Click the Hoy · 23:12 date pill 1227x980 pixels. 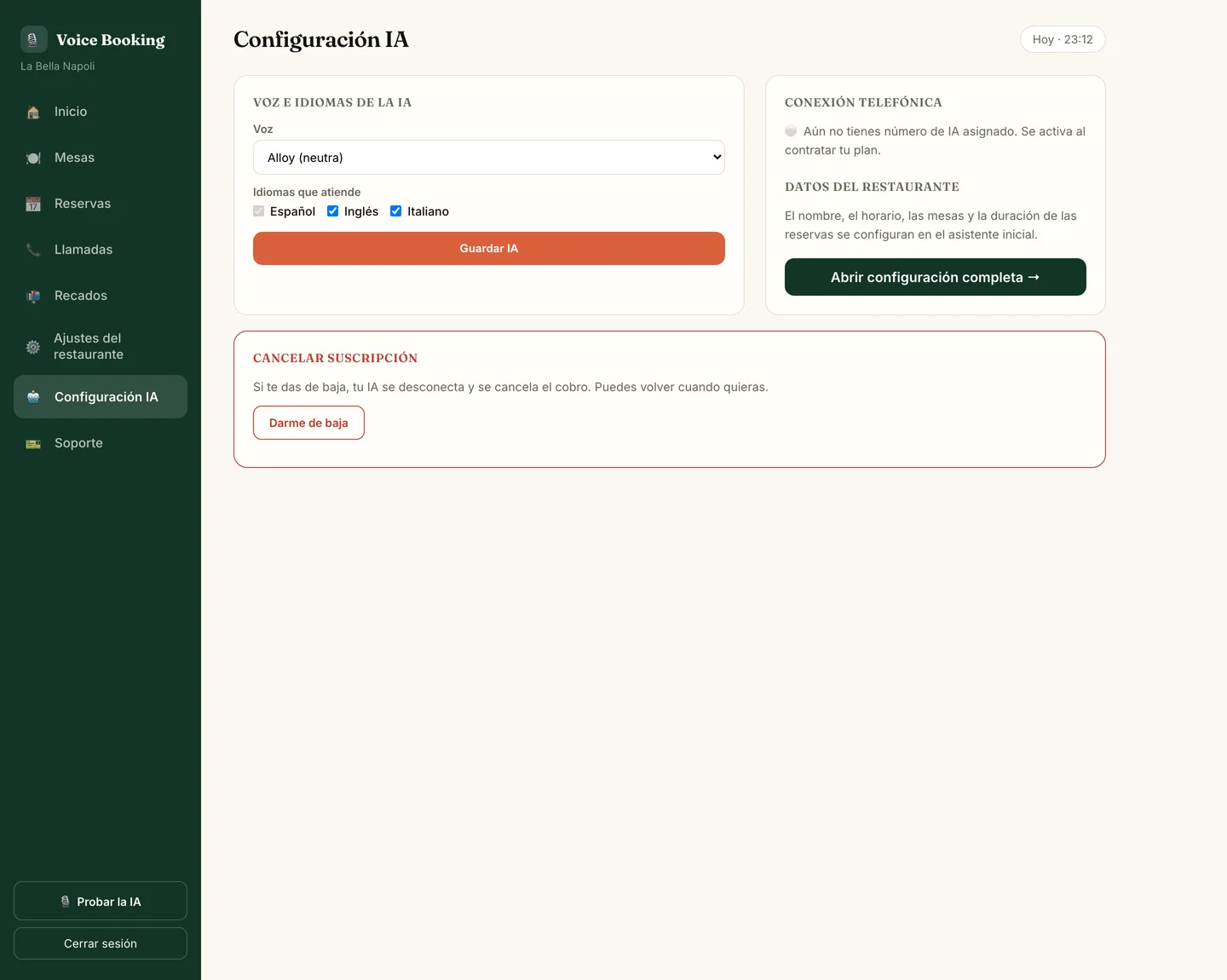click(1063, 39)
